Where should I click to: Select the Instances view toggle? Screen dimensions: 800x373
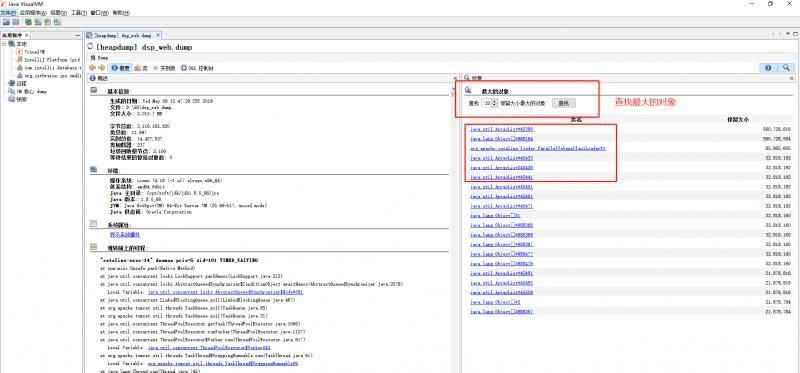164,68
